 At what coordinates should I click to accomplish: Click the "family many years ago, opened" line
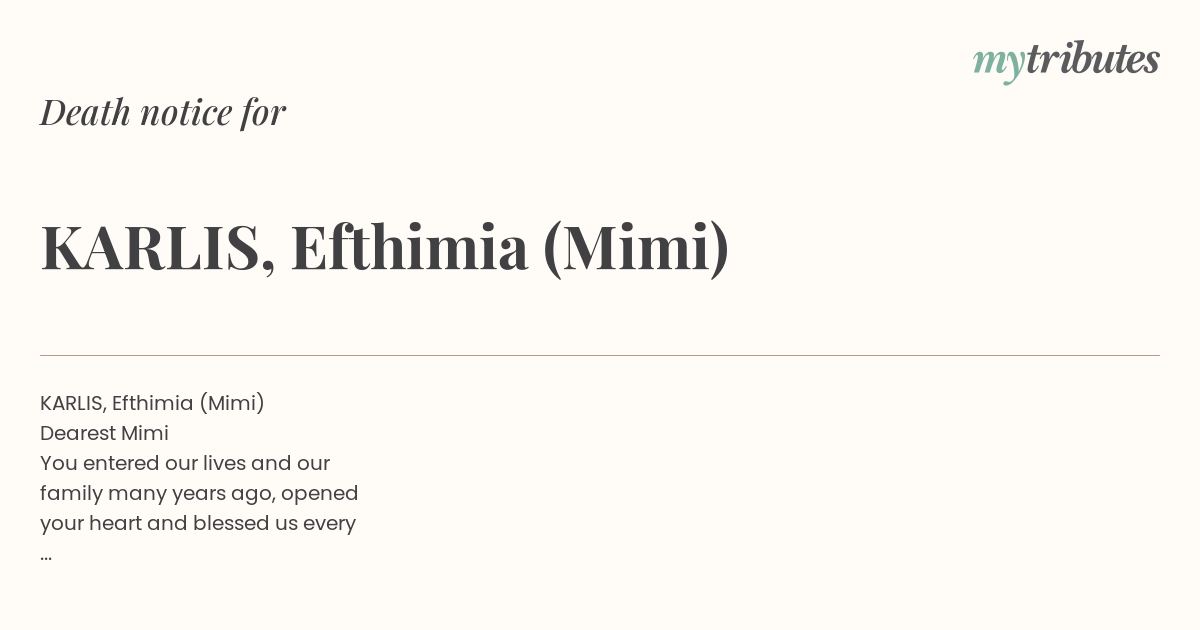click(x=199, y=493)
